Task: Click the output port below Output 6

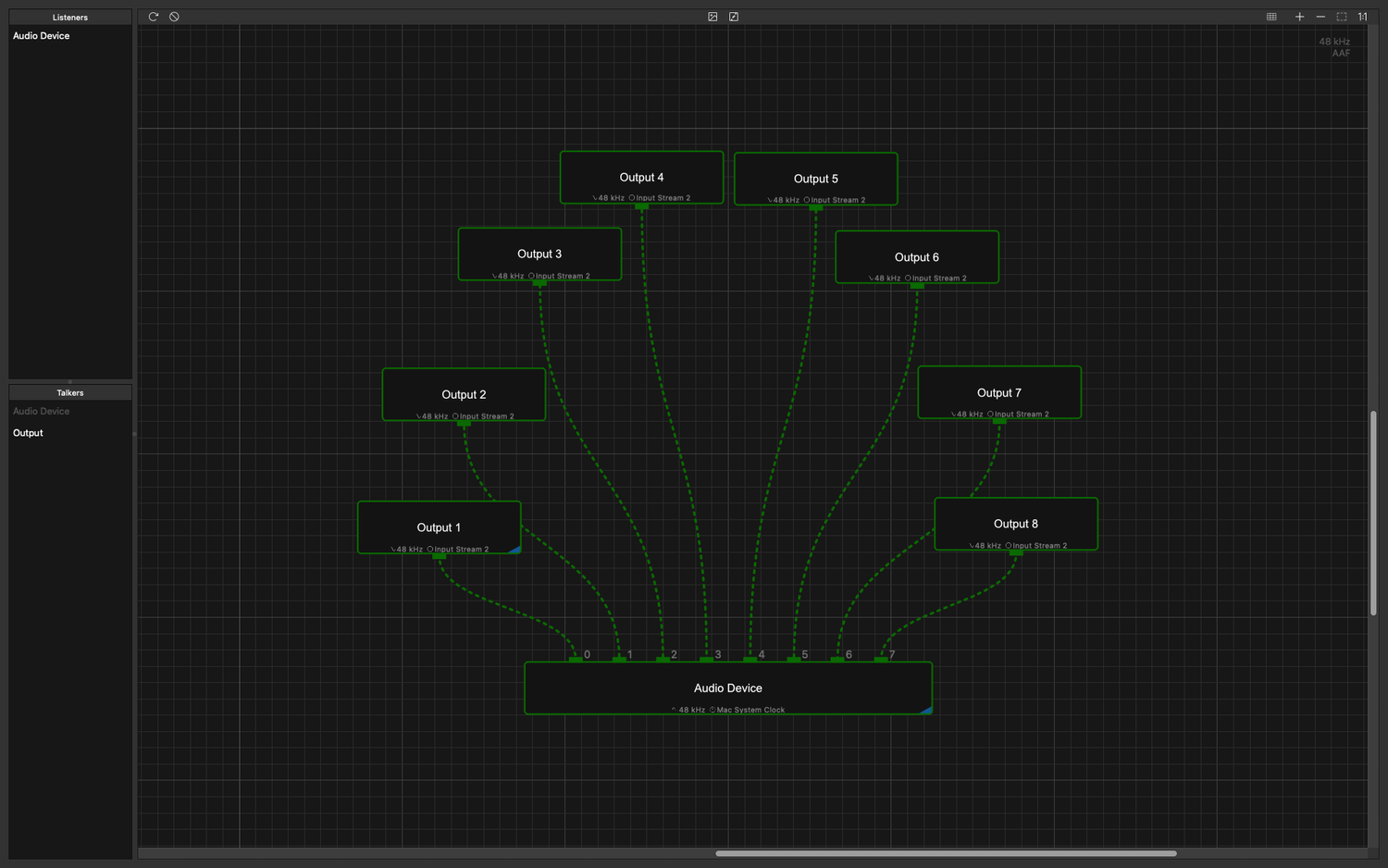Action: [x=917, y=286]
